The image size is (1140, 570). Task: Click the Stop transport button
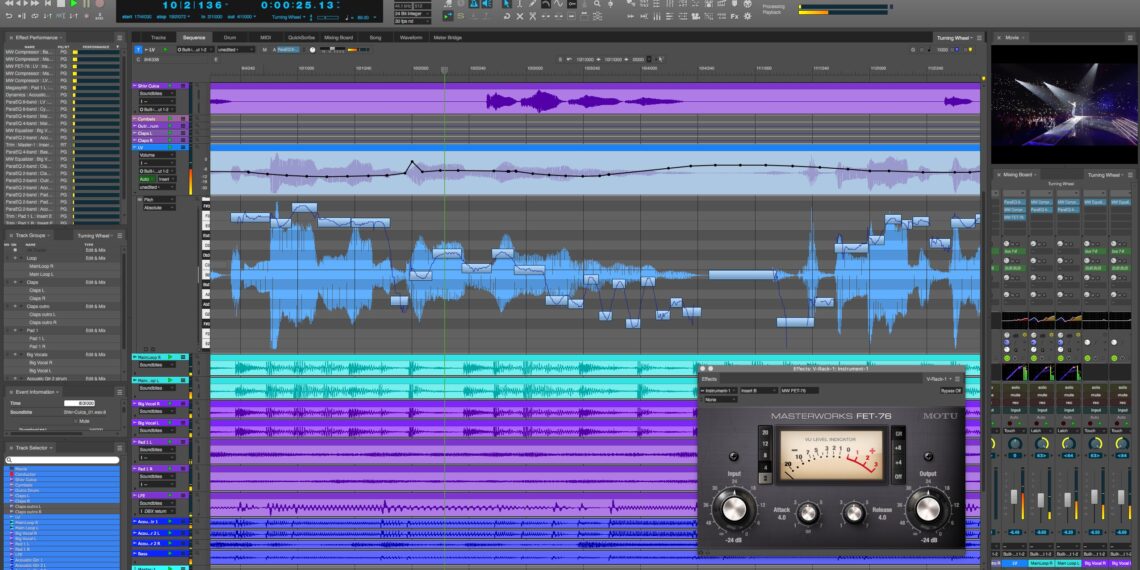point(61,3)
